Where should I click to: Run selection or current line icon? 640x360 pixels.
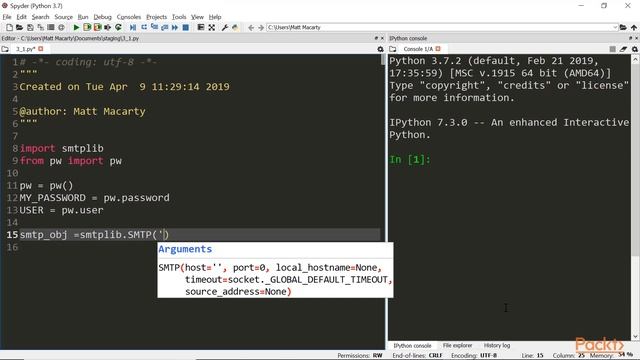coord(107,27)
